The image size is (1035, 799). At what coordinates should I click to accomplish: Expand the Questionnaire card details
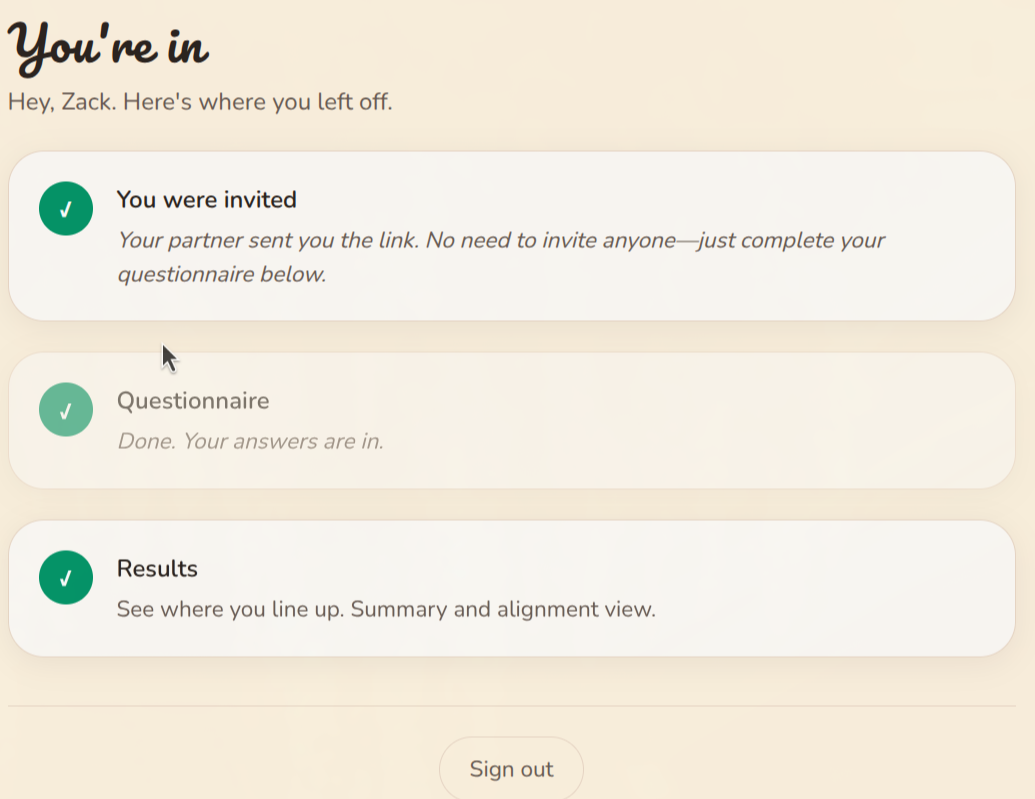(x=512, y=420)
